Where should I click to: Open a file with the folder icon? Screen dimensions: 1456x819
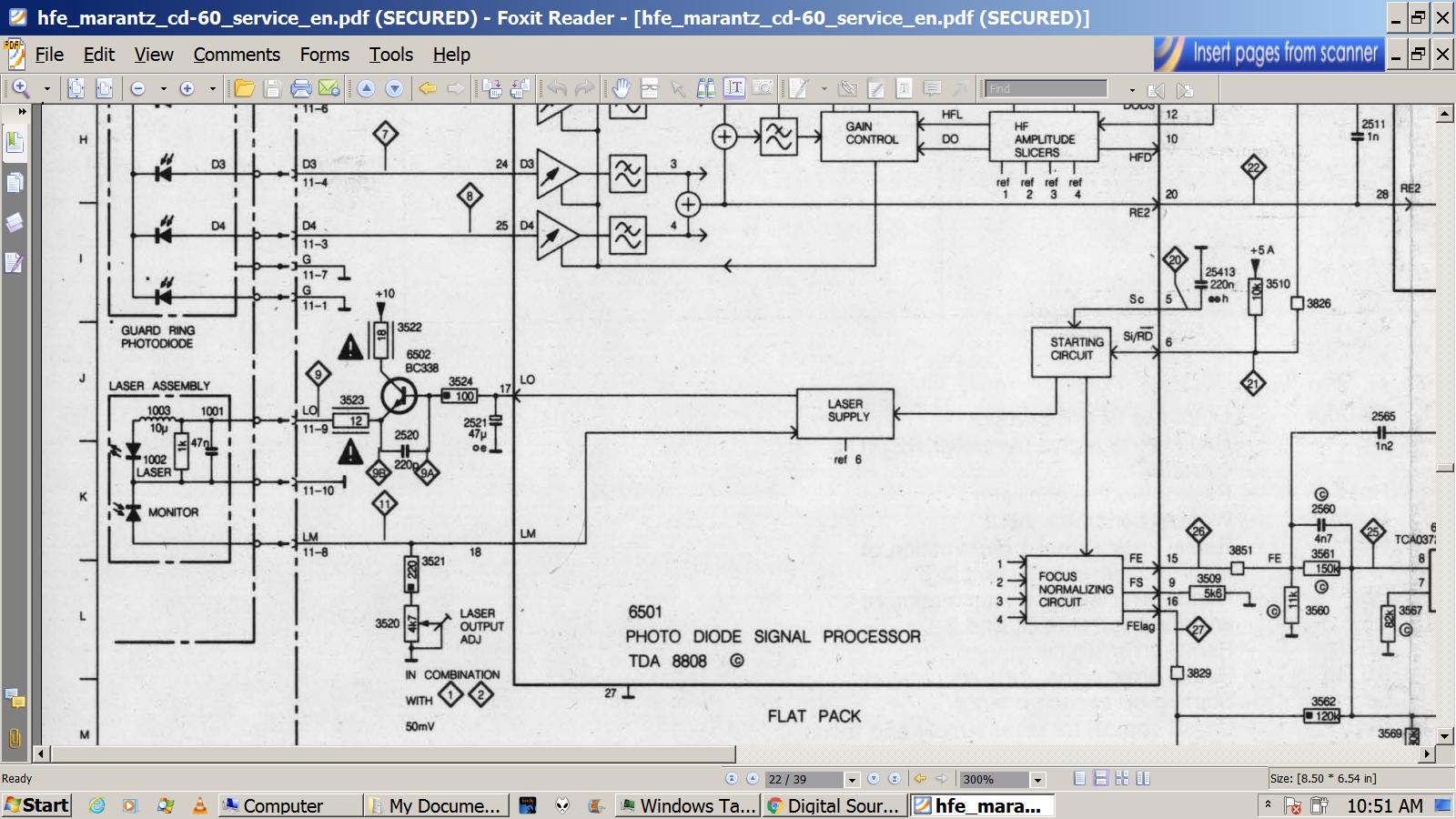click(x=244, y=88)
